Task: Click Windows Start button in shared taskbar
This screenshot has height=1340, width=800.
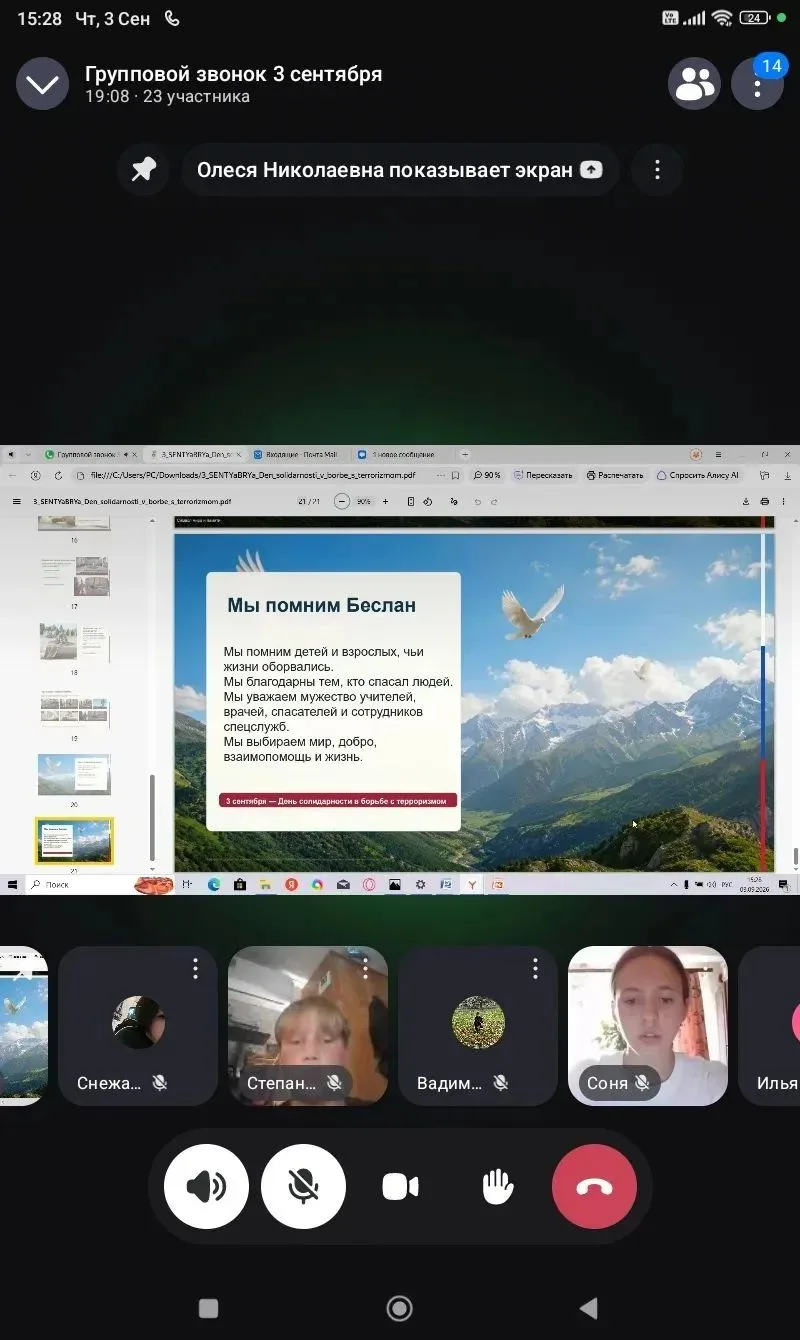Action: pyautogui.click(x=13, y=884)
